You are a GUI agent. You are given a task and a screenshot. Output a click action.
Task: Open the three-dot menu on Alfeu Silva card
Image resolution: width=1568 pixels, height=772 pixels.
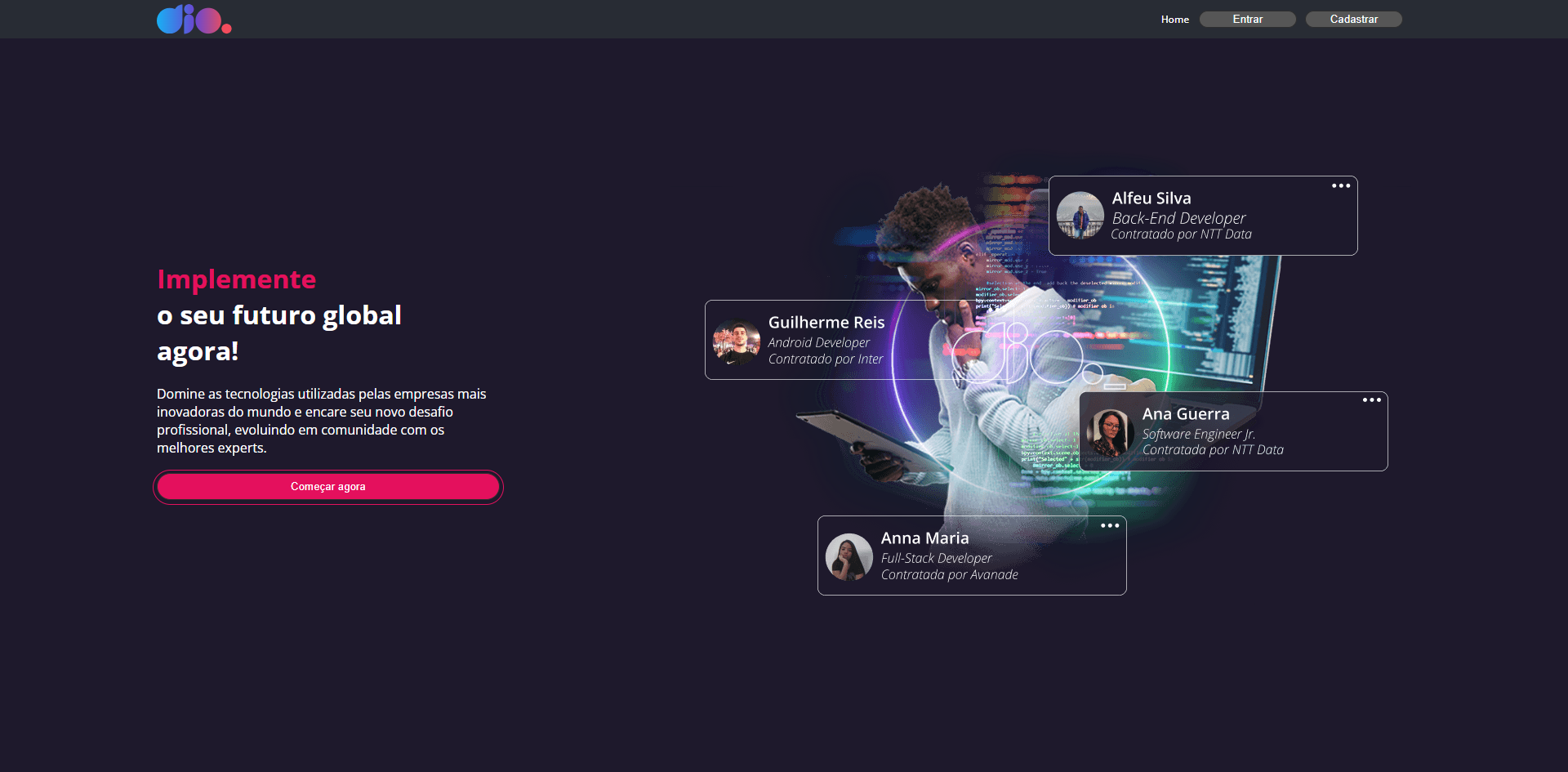(x=1340, y=186)
